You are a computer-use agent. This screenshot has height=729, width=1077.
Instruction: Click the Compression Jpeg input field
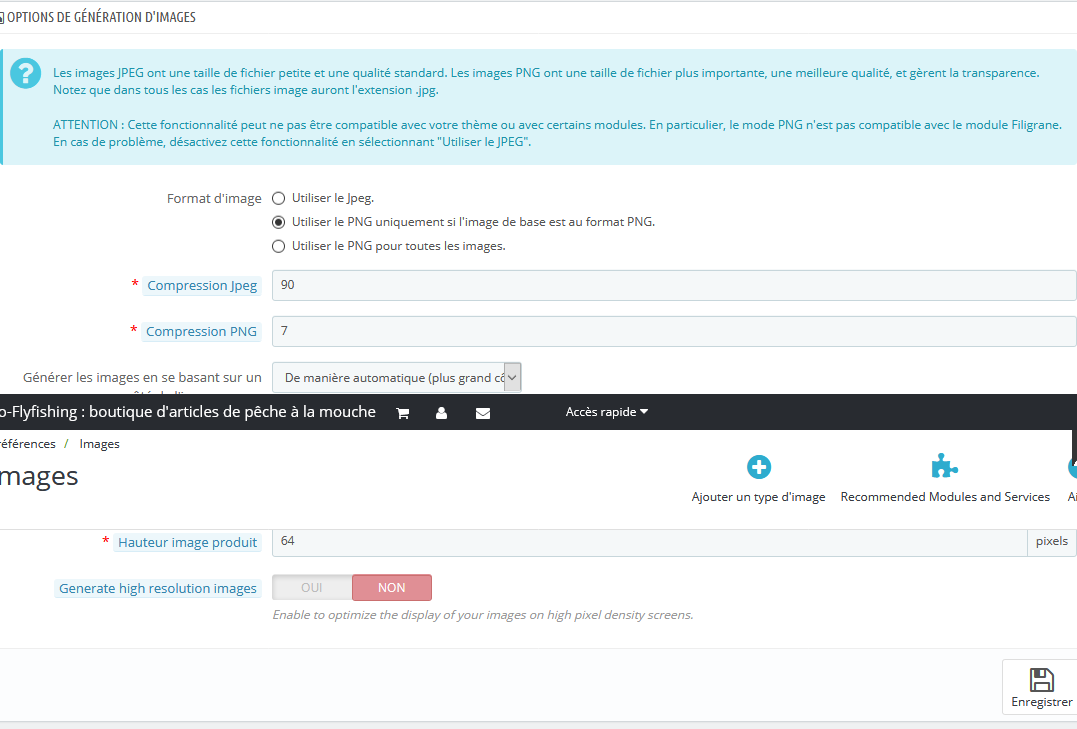point(674,285)
